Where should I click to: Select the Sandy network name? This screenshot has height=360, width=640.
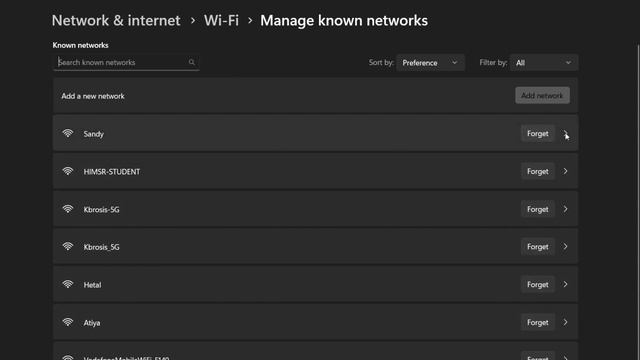click(93, 134)
